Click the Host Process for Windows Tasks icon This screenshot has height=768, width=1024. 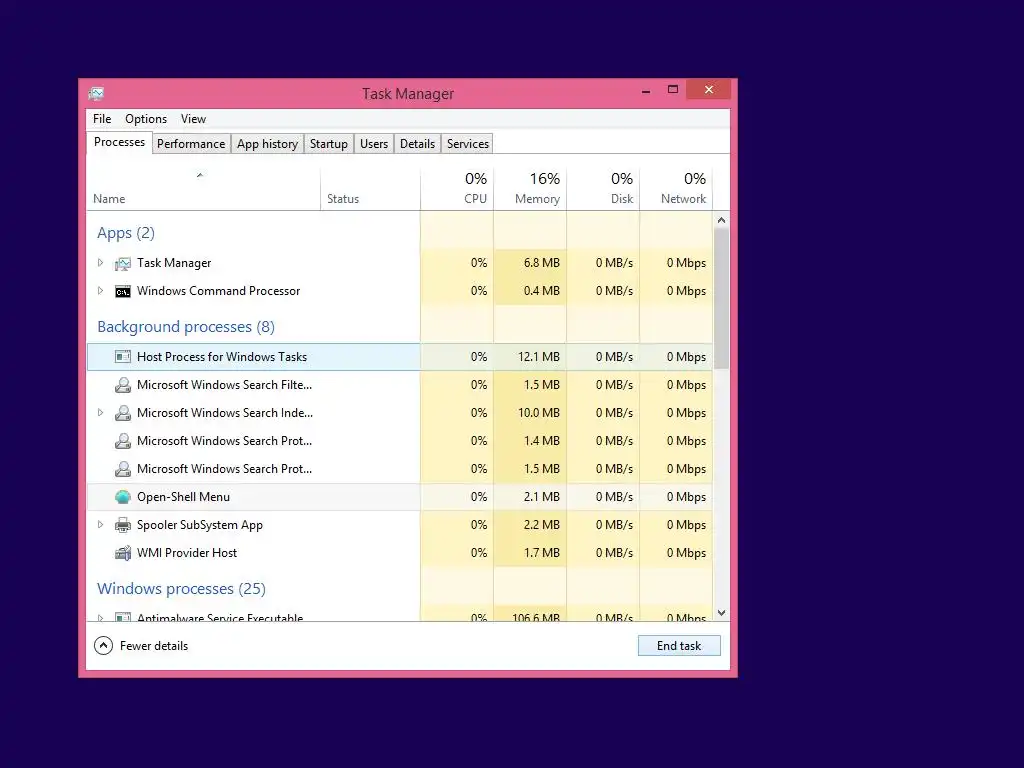[123, 357]
